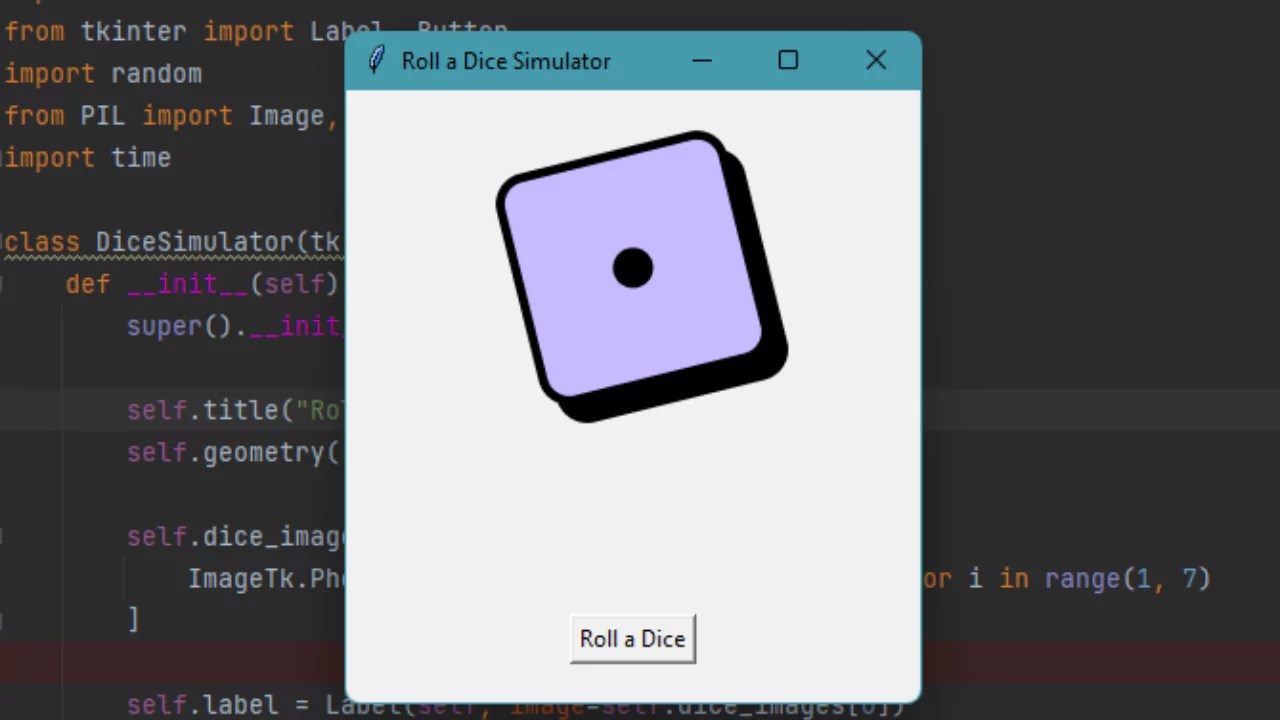Image resolution: width=1280 pixels, height=720 pixels.
Task: Maximize the dice simulator window
Action: click(x=788, y=61)
